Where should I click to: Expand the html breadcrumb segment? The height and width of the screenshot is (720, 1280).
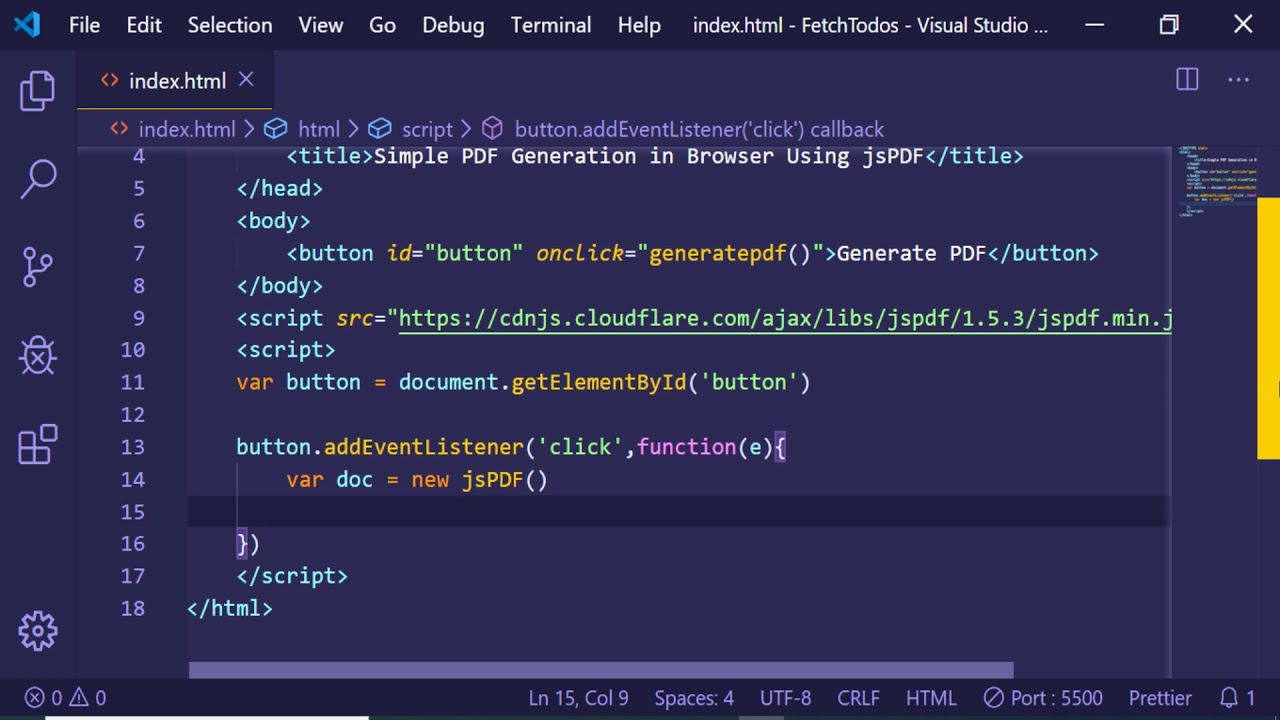(x=318, y=129)
